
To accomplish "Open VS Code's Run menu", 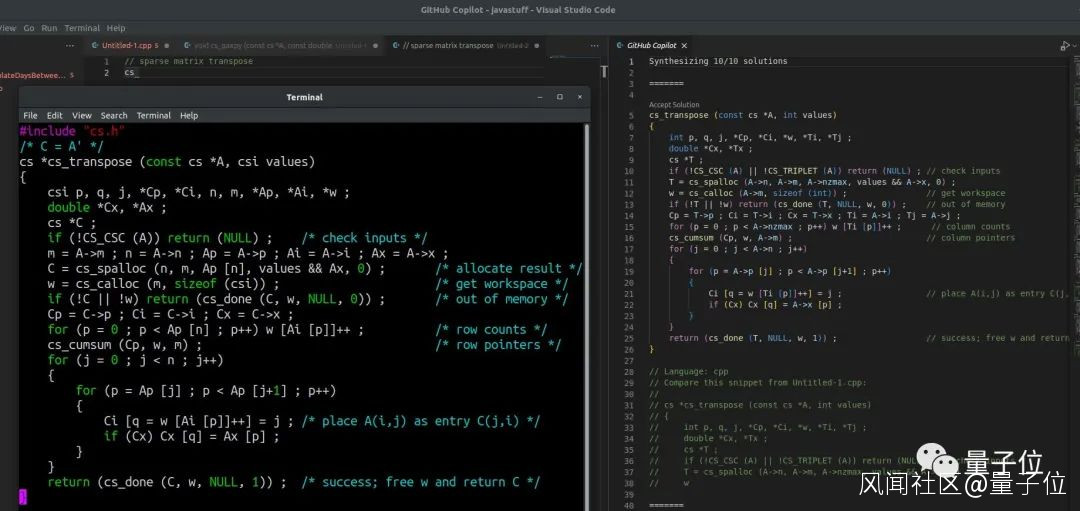I will click(49, 28).
